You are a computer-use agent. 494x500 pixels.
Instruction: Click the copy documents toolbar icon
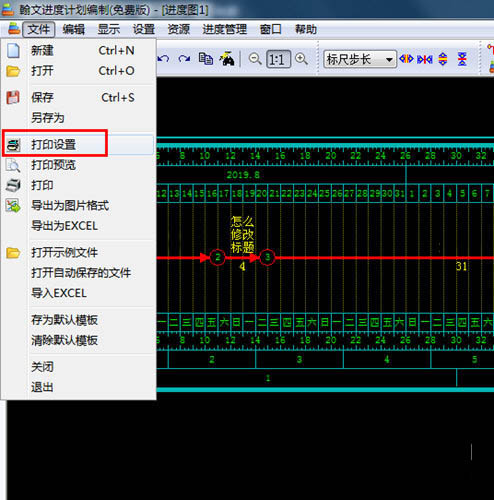206,59
